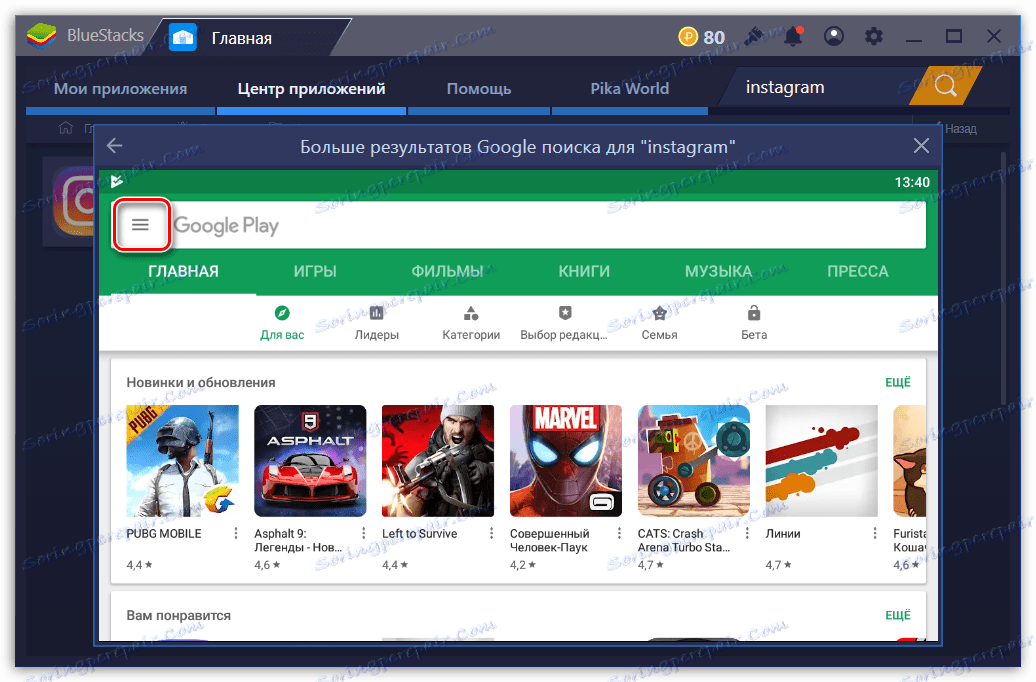This screenshot has width=1036, height=682.
Task: Open the Семья (Family) section
Action: (x=659, y=322)
